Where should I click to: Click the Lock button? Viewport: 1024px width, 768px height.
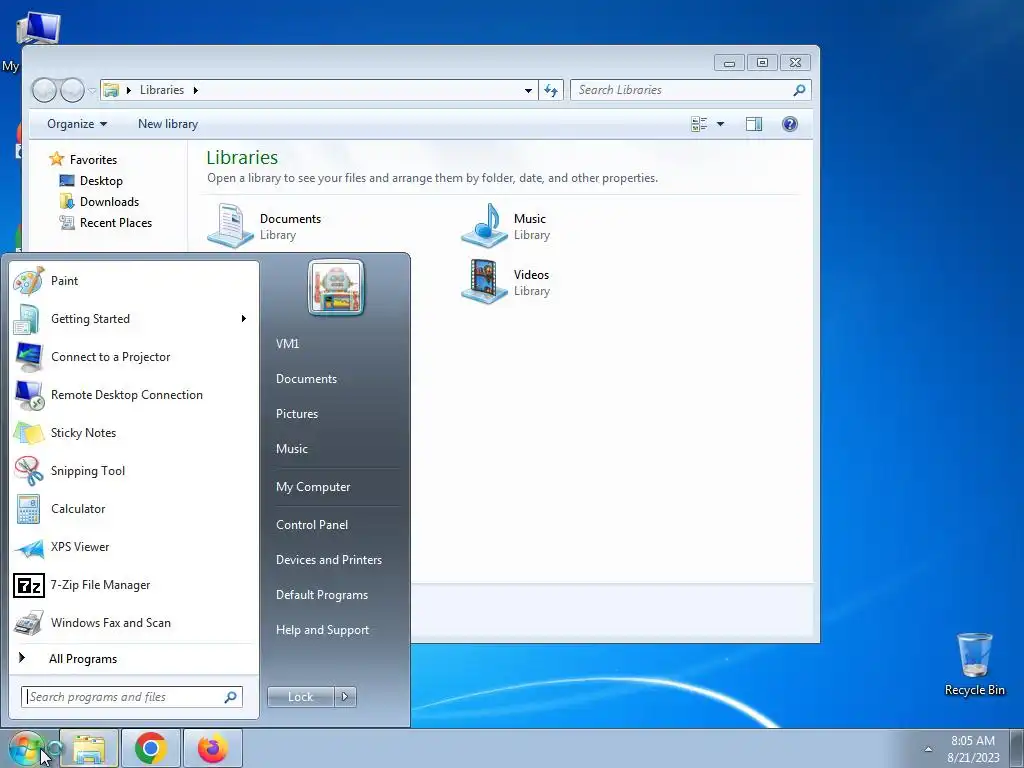(x=301, y=697)
